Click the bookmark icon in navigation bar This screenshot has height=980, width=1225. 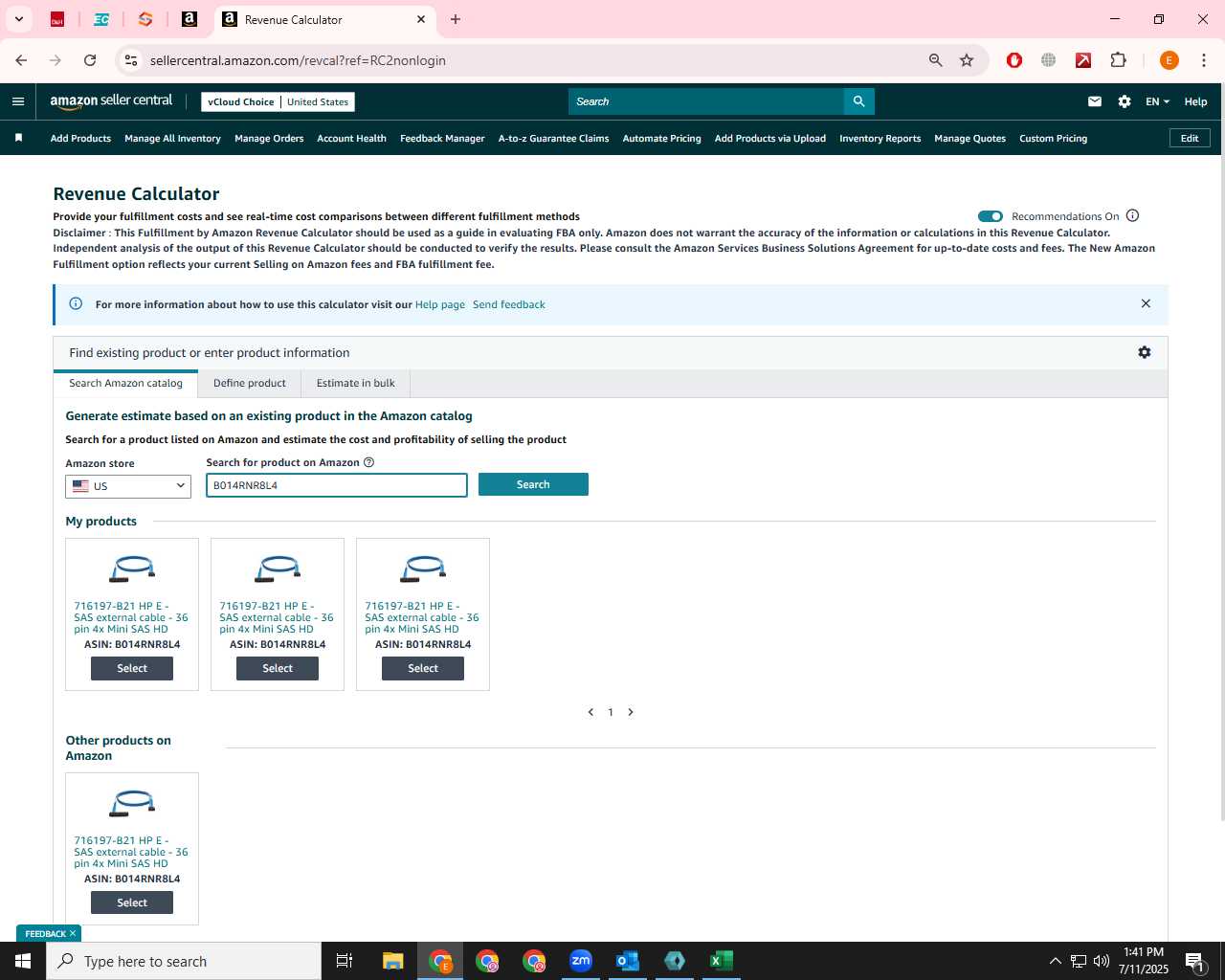[x=18, y=138]
